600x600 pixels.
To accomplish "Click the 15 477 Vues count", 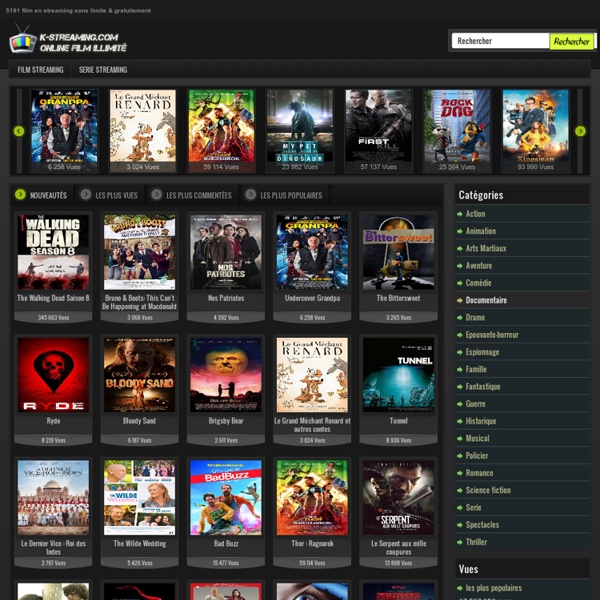I will [x=226, y=563].
